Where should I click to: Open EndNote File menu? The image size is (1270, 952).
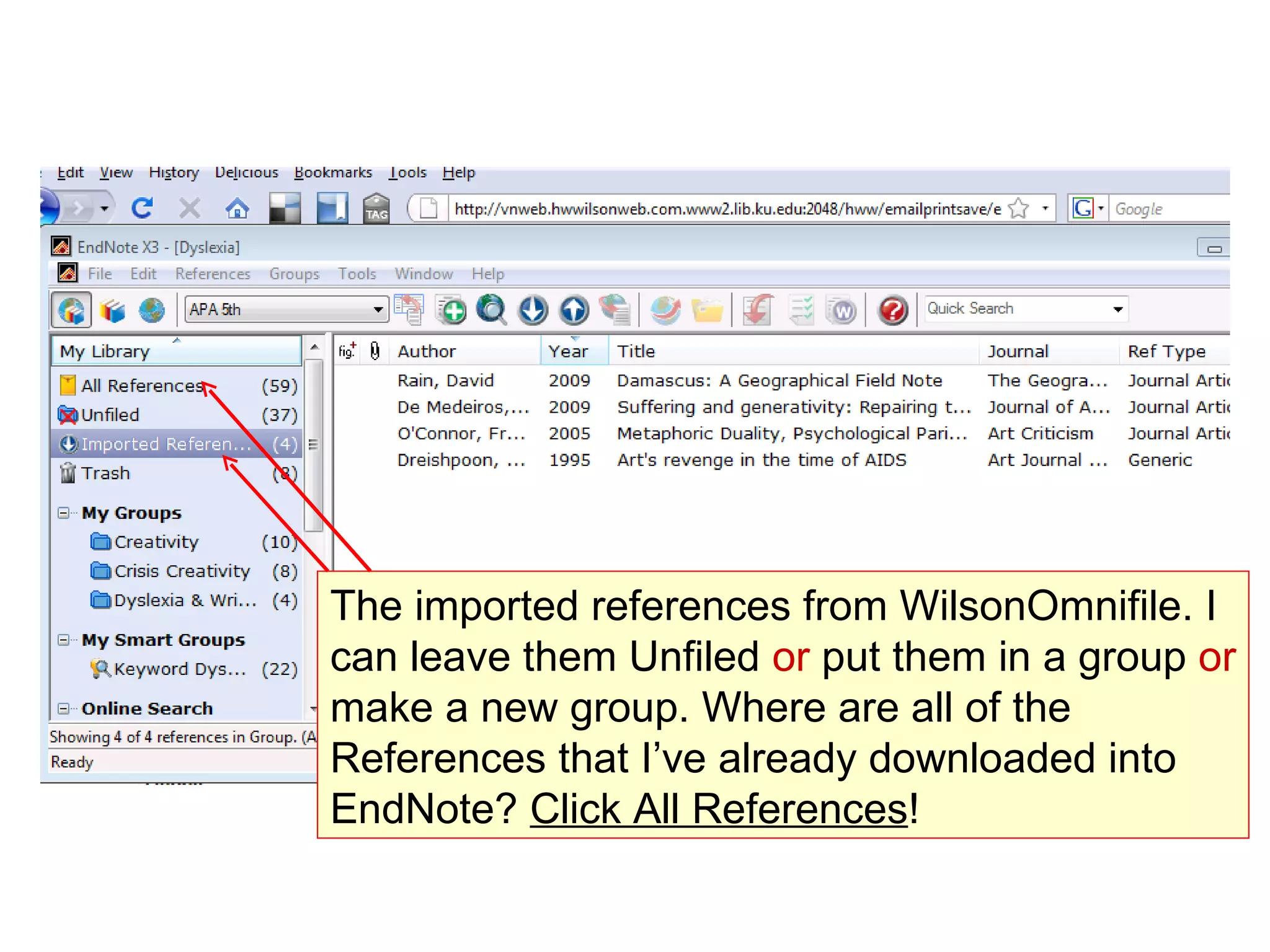(100, 274)
